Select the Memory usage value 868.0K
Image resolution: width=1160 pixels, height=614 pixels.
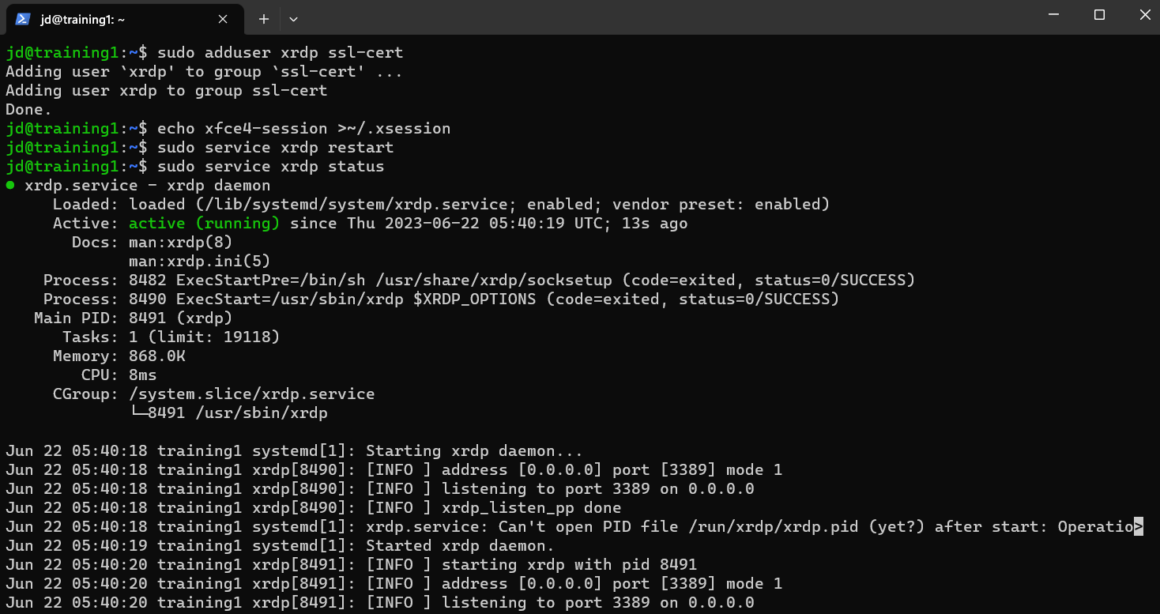coord(156,355)
